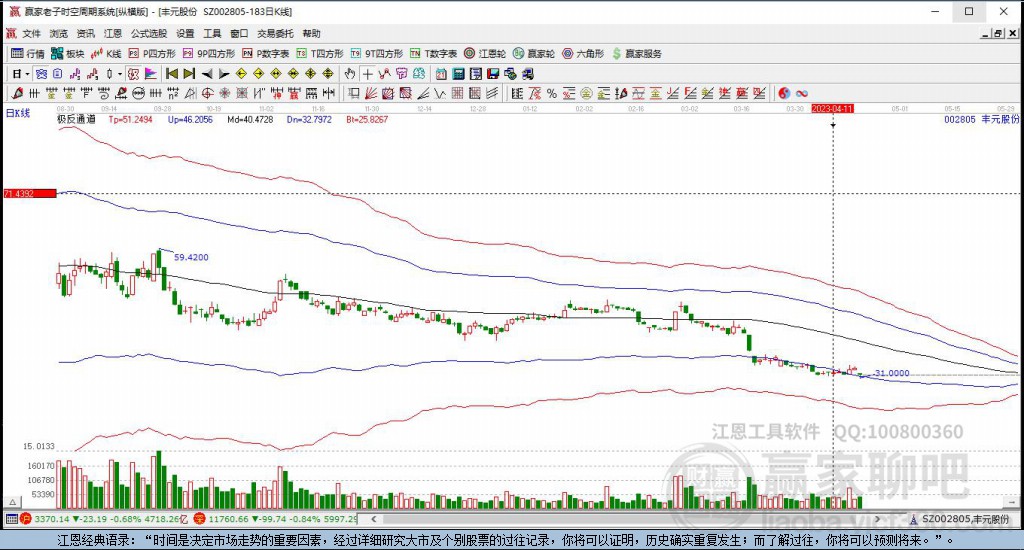The height and width of the screenshot is (550, 1024).
Task: Click the 71.4392 price tag
Action: (x=29, y=193)
